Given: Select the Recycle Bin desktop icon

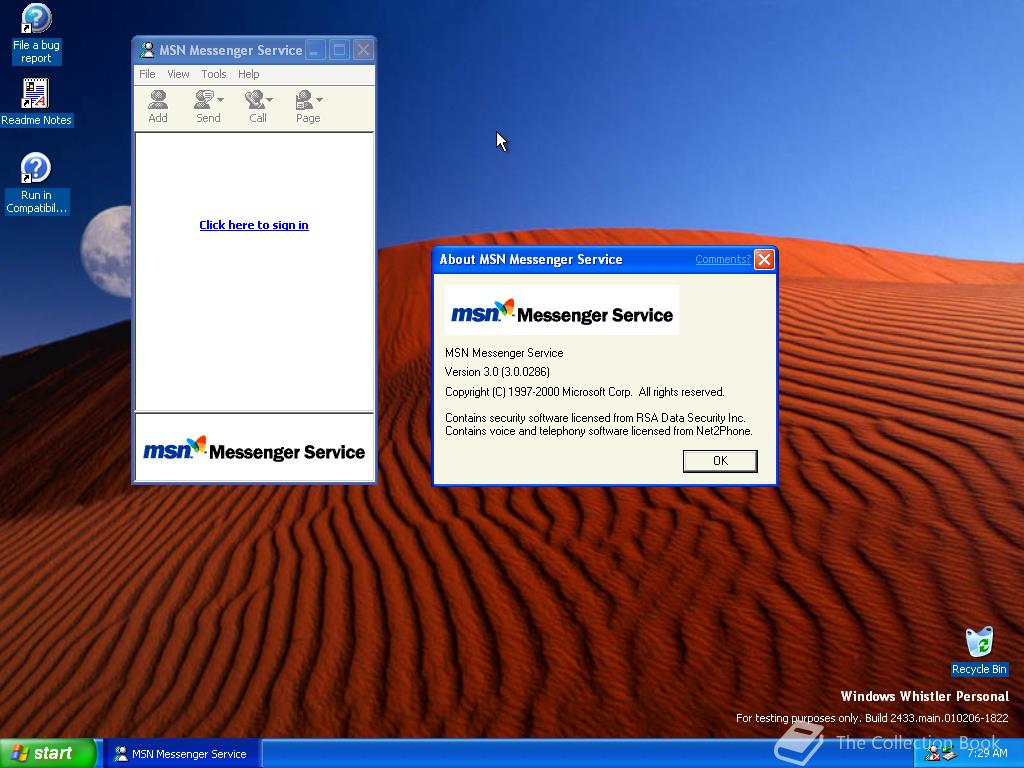Looking at the screenshot, I should coord(979,651).
